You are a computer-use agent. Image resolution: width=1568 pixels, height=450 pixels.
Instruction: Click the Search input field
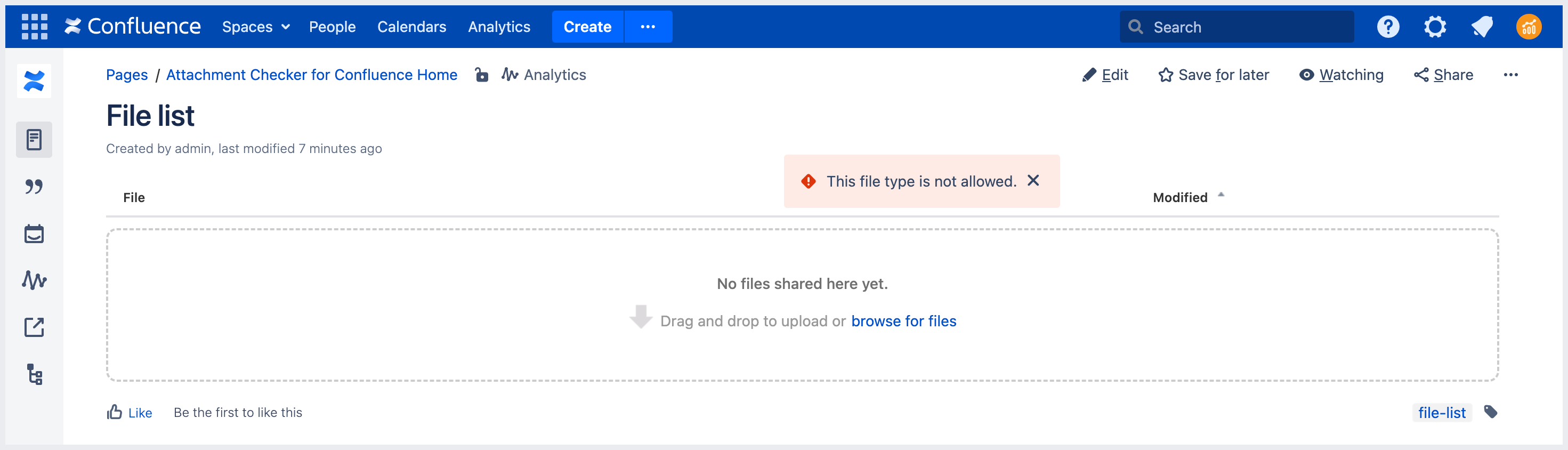[1242, 27]
